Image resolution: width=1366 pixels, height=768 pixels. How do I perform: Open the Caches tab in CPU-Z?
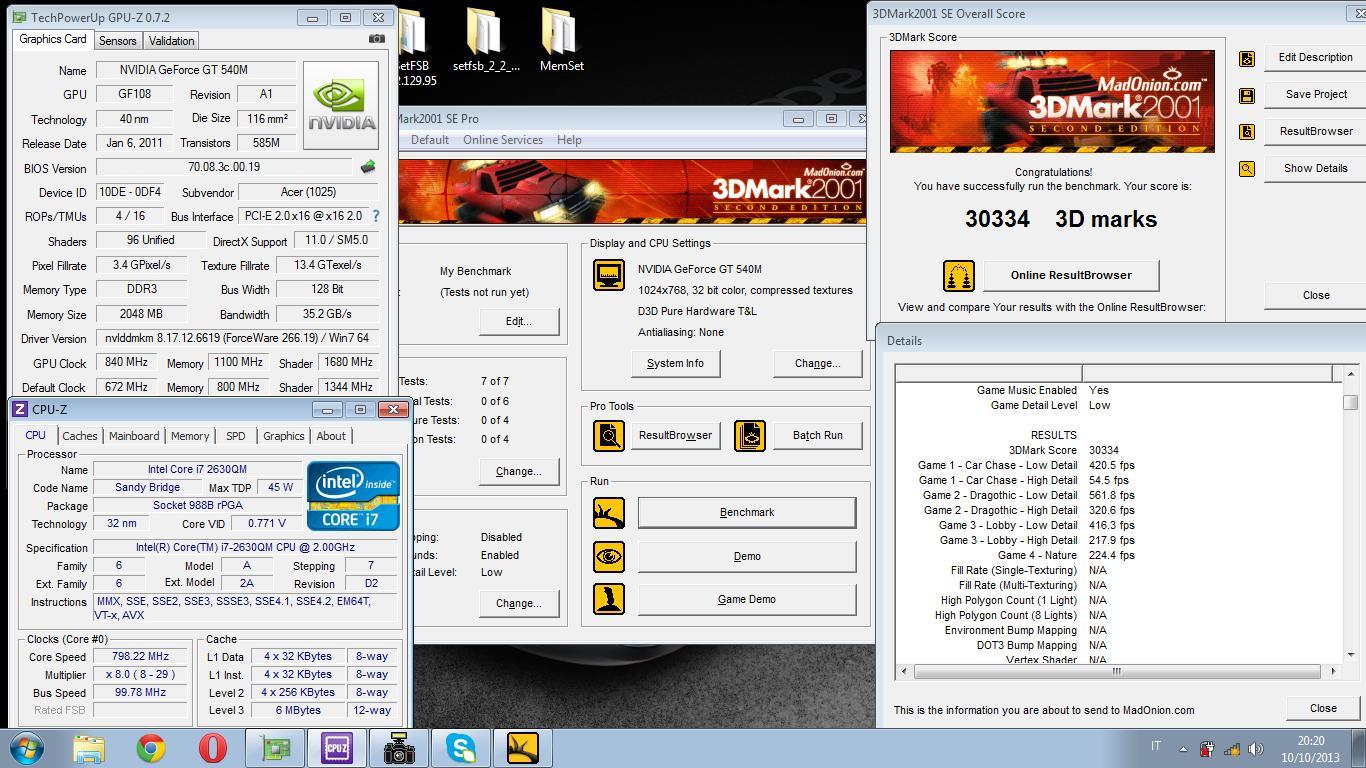pos(80,436)
